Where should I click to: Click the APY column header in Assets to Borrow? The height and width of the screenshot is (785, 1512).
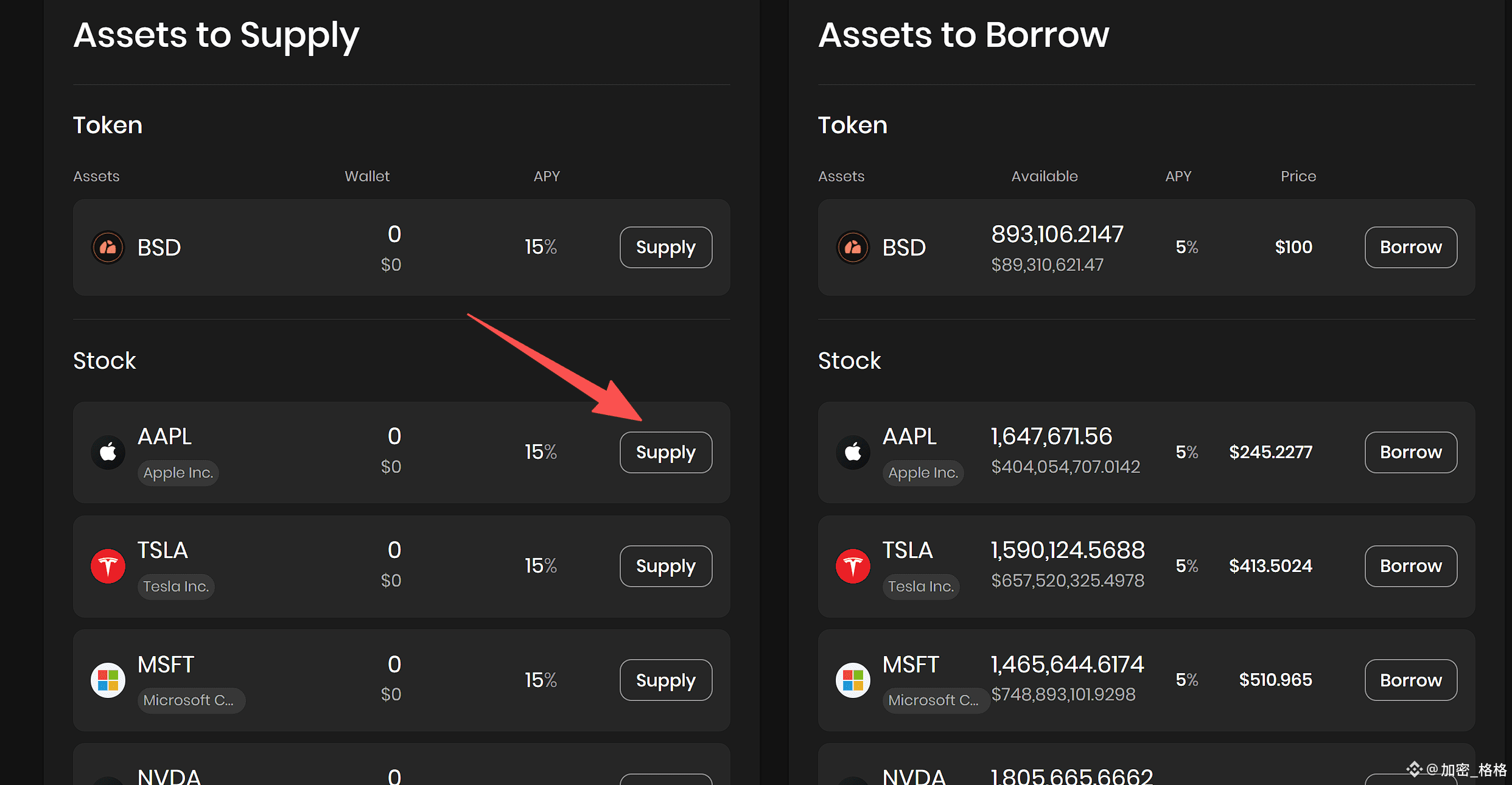pos(1178,176)
